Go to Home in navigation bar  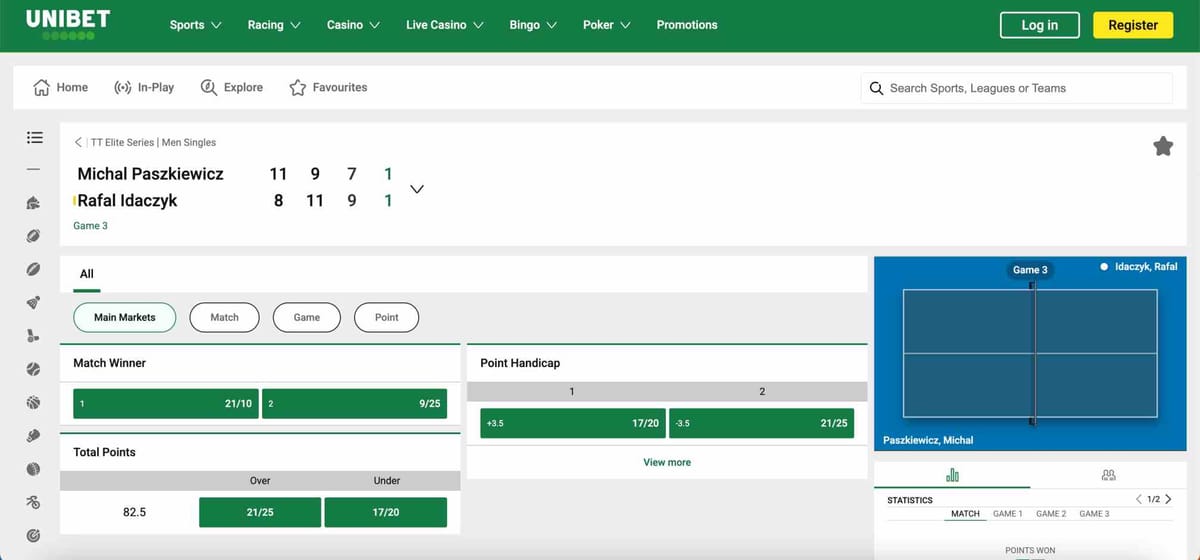click(61, 87)
